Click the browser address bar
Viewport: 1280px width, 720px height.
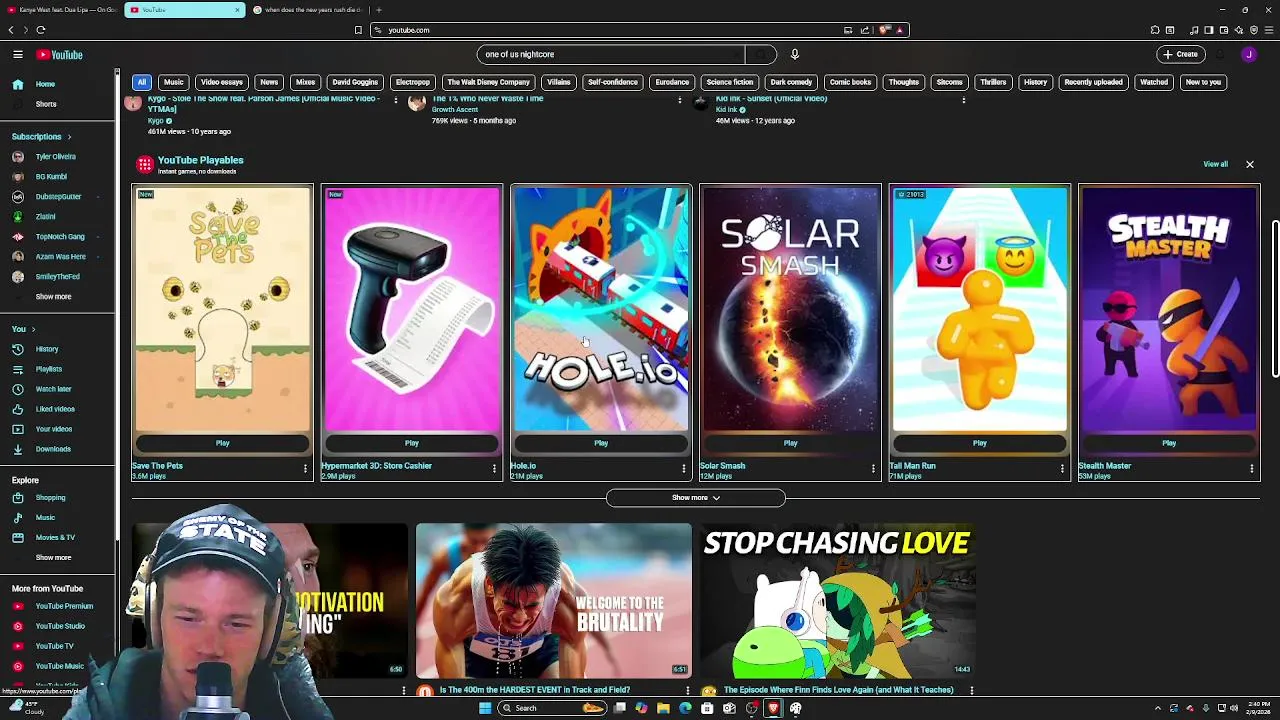click(610, 30)
